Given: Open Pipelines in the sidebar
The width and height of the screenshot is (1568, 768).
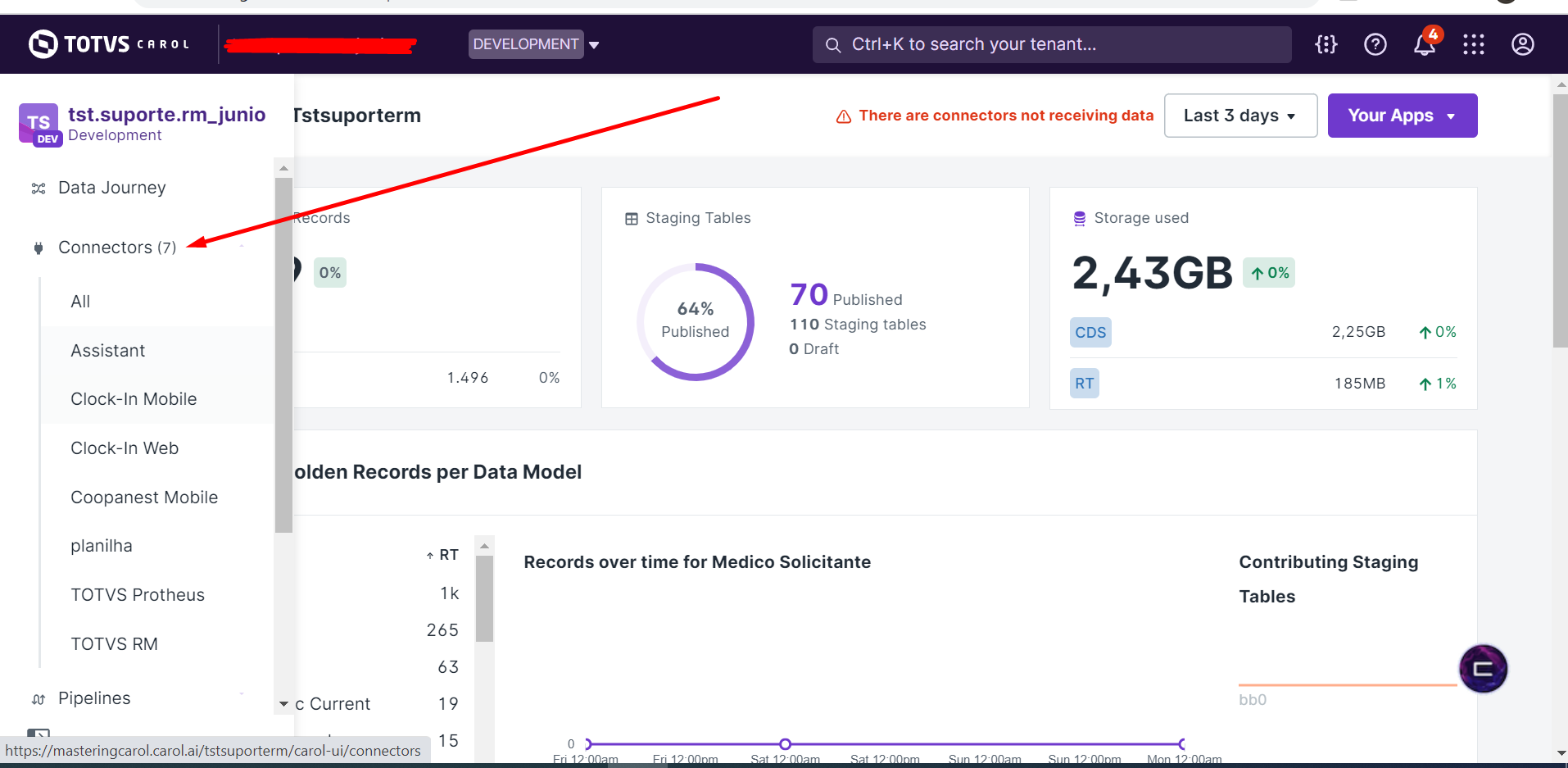Looking at the screenshot, I should (94, 698).
